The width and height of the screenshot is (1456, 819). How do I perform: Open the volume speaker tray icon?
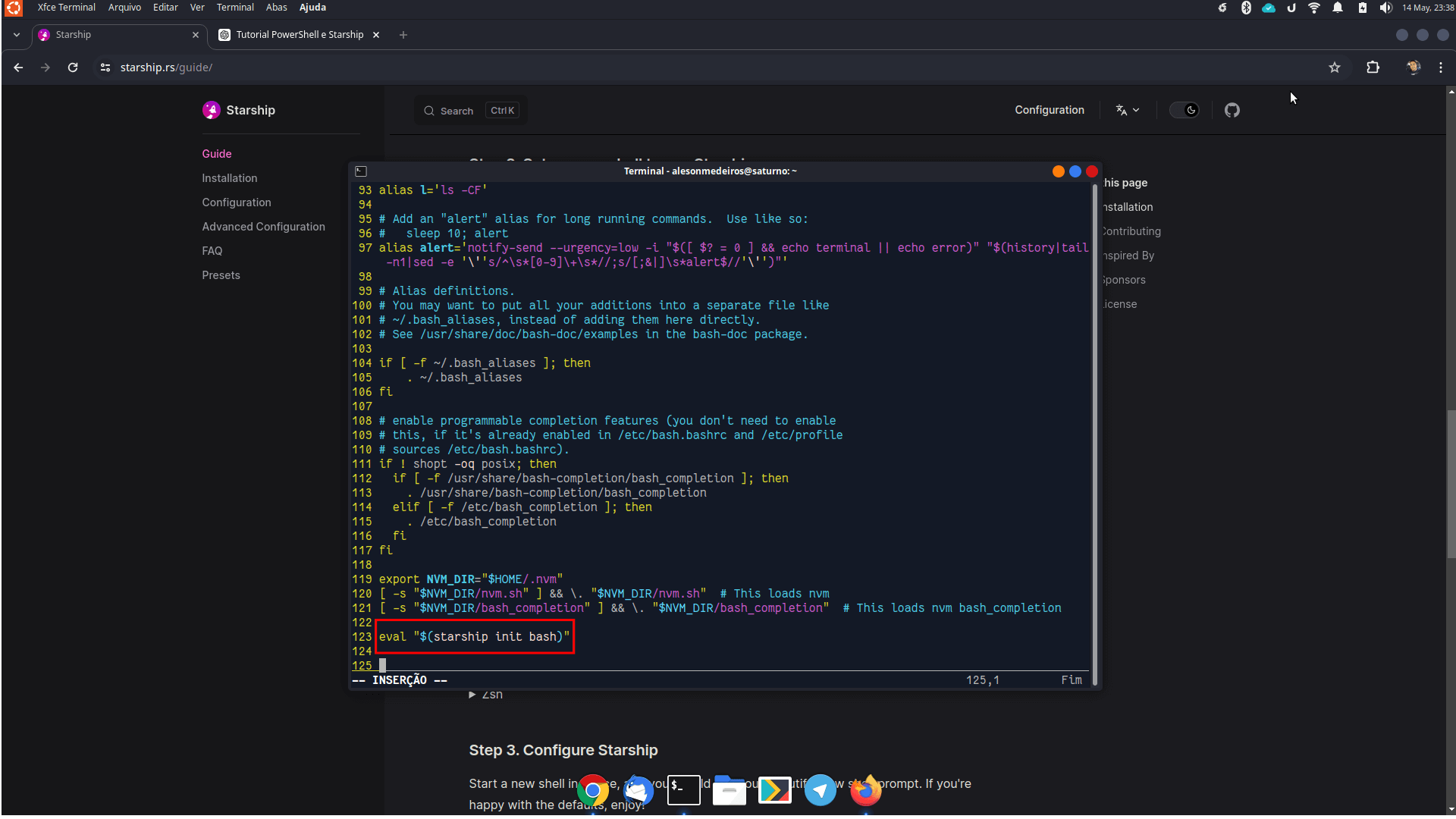(1385, 8)
